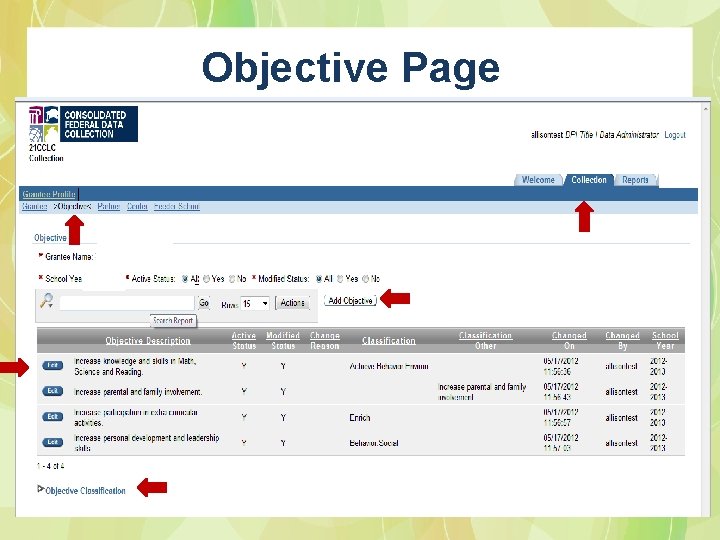Edit the personal development and leadership objective
The height and width of the screenshot is (540, 720).
click(x=52, y=442)
